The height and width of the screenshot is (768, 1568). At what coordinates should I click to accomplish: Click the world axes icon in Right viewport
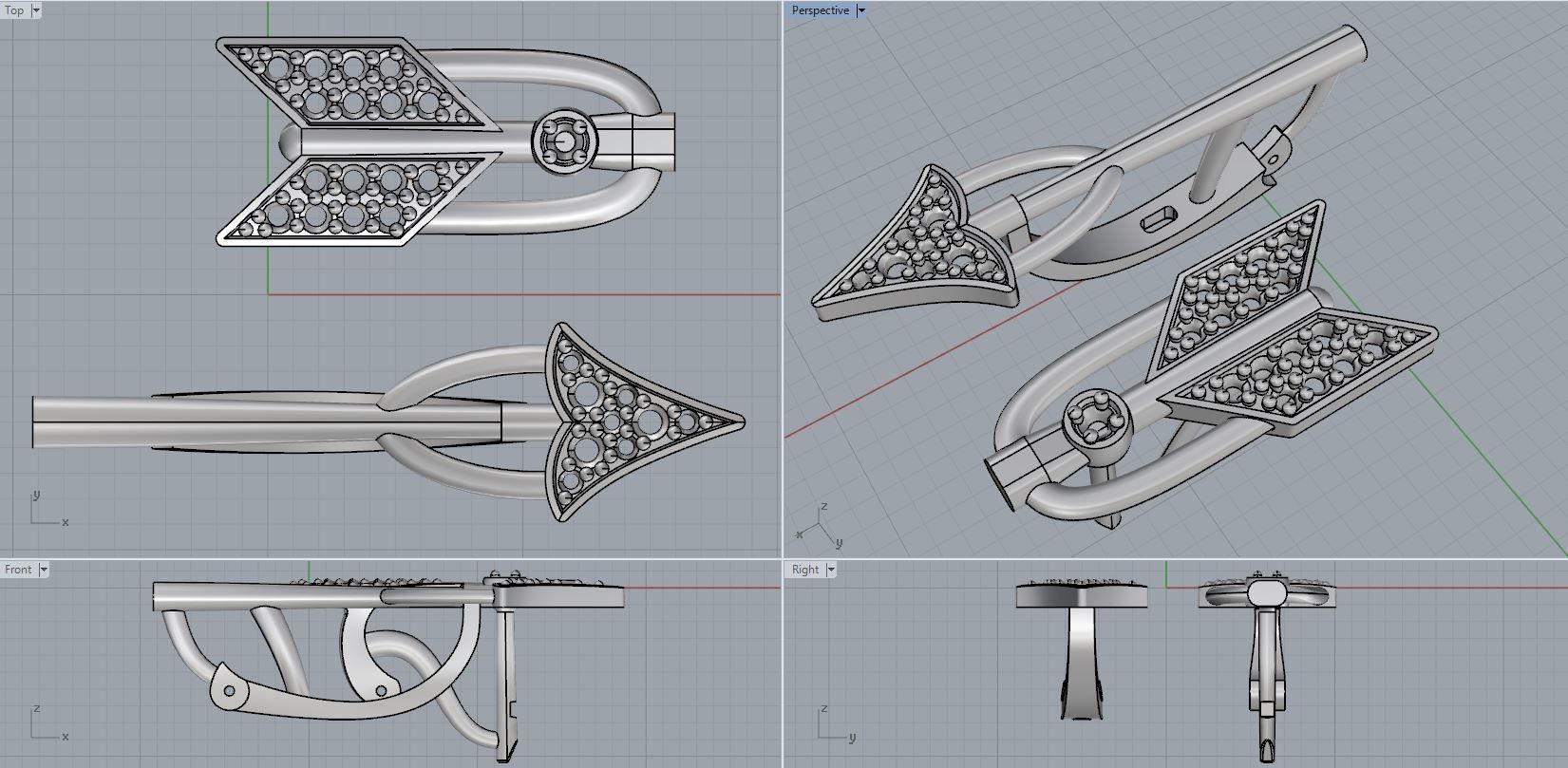click(x=835, y=722)
